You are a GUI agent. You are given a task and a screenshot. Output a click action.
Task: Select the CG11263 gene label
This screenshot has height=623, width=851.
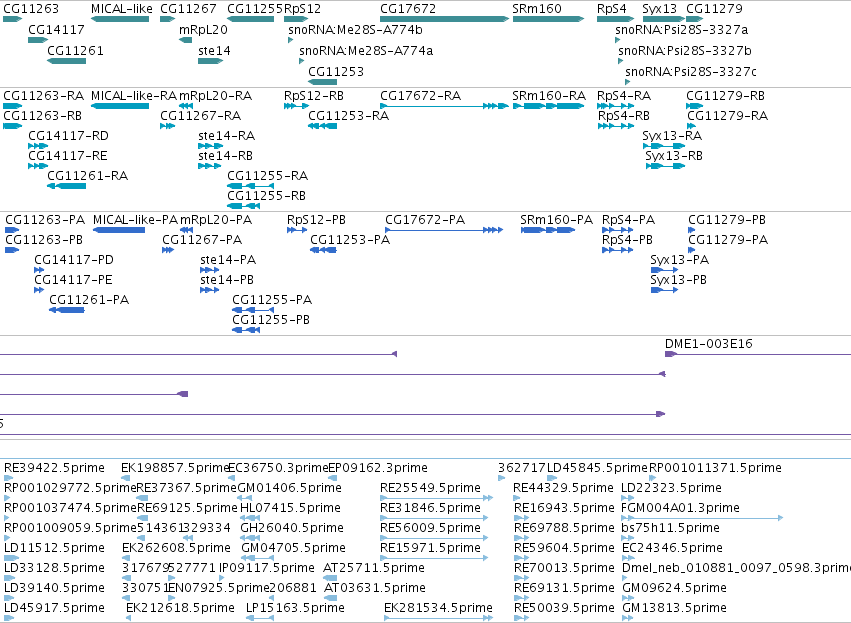click(x=31, y=9)
